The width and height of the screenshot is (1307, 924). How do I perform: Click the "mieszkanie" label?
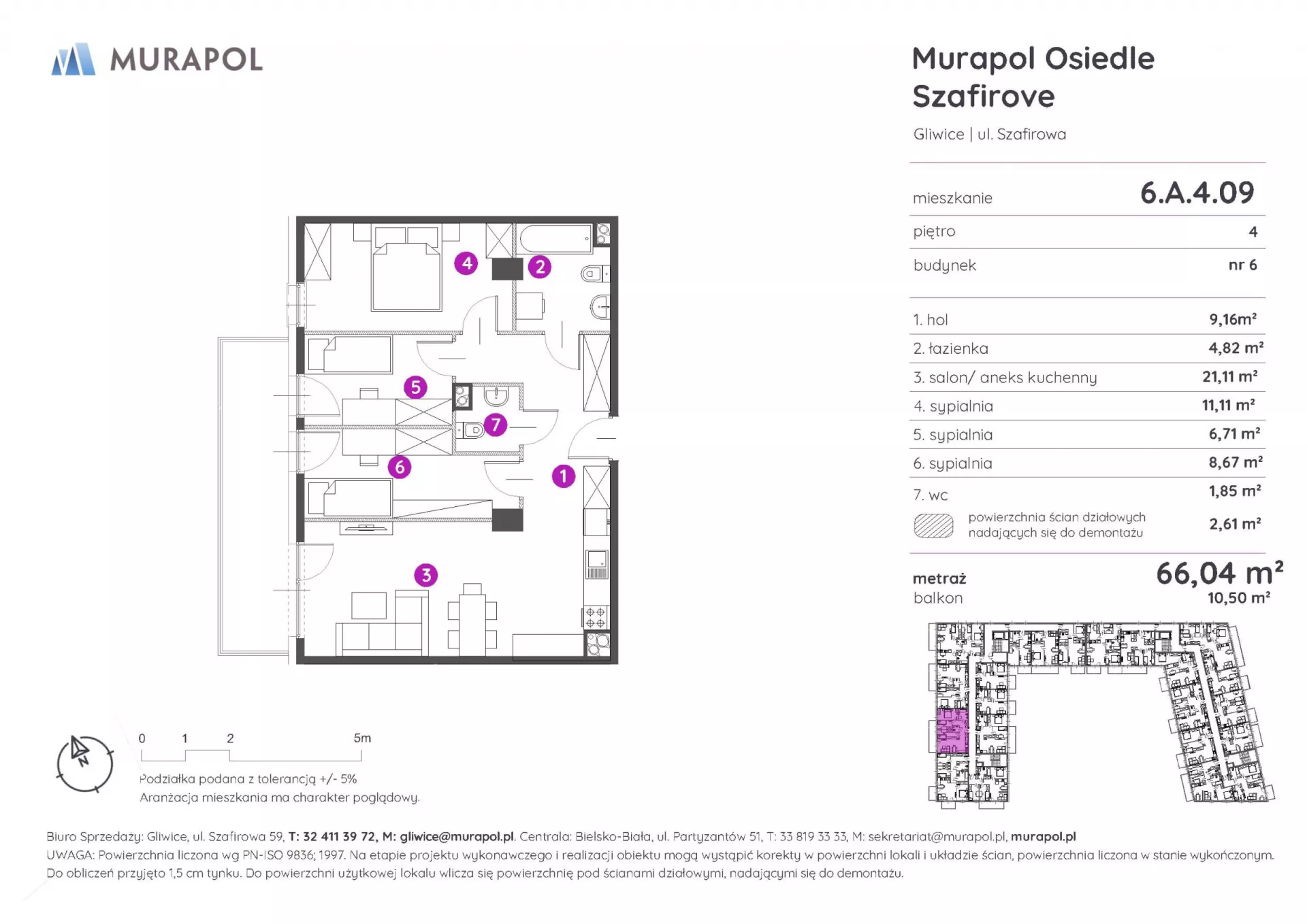[x=952, y=198]
